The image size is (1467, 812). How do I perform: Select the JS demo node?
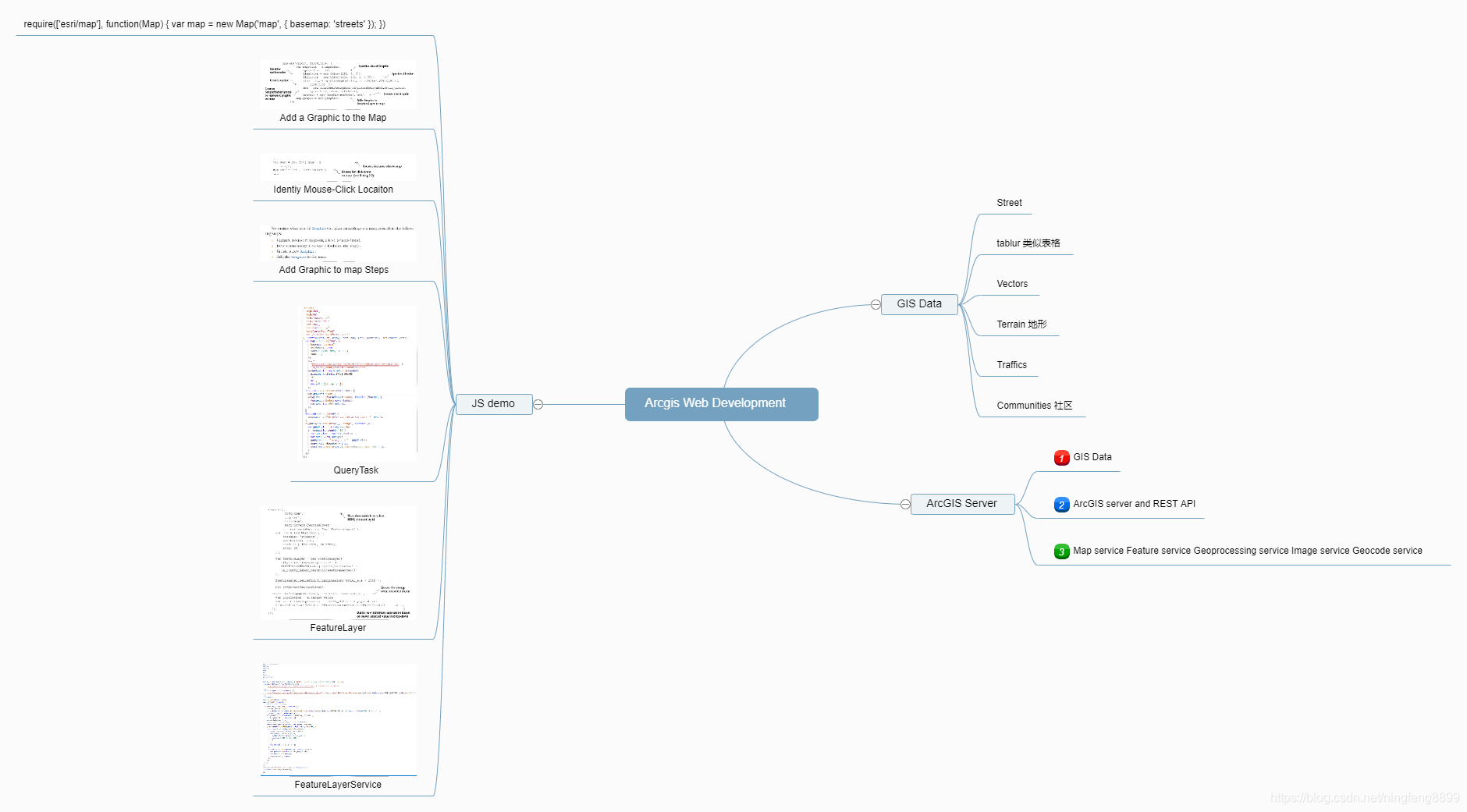pyautogui.click(x=494, y=404)
